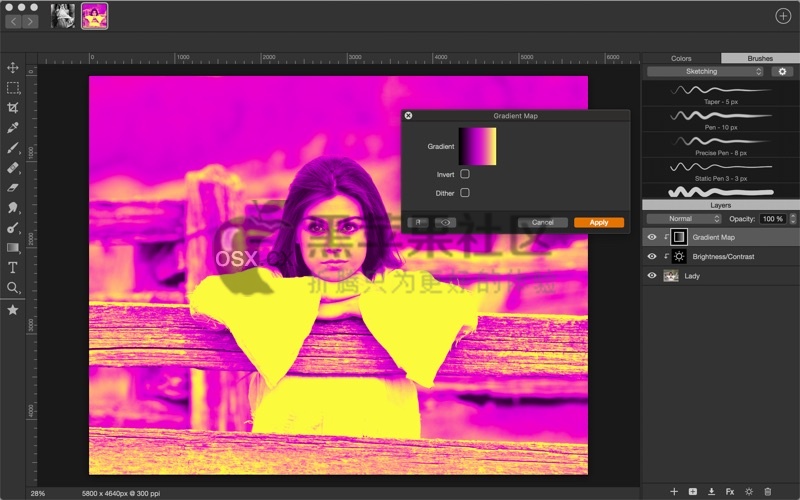This screenshot has width=800, height=500.
Task: Select the Paint Brush tool
Action: click(x=13, y=148)
